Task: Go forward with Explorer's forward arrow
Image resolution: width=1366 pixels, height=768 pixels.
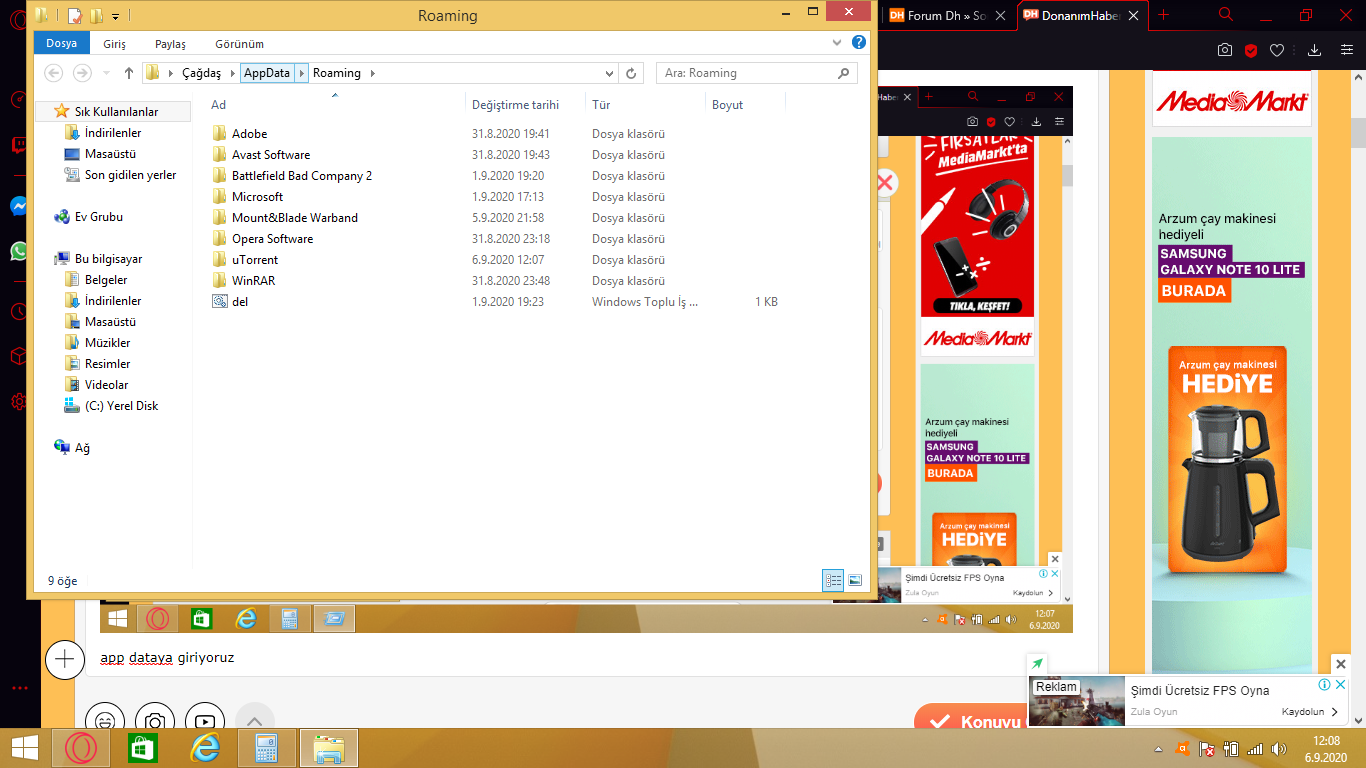Action: pos(83,73)
